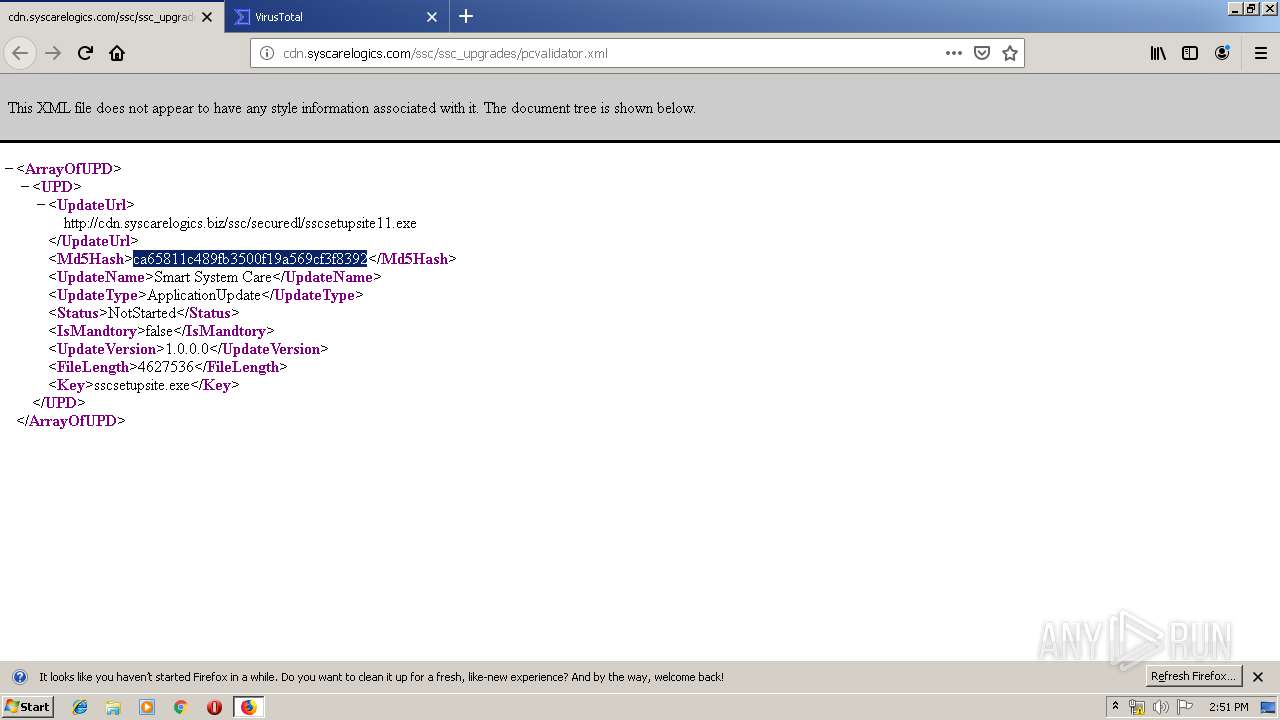Screen dimensions: 1280x720
Task: Show site information icon in address bar
Action: point(267,53)
